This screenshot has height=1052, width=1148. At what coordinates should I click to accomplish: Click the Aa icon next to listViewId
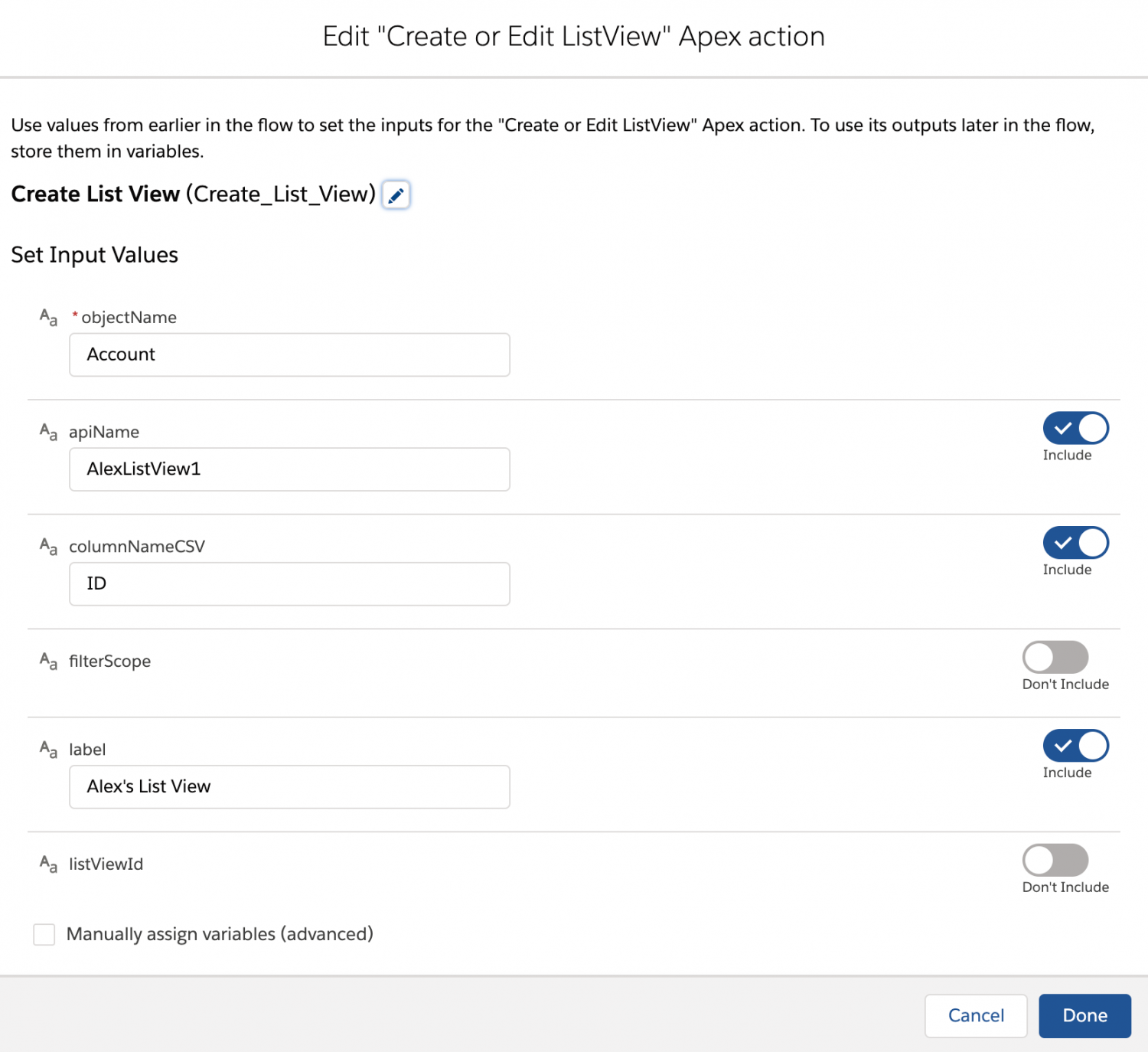(48, 863)
